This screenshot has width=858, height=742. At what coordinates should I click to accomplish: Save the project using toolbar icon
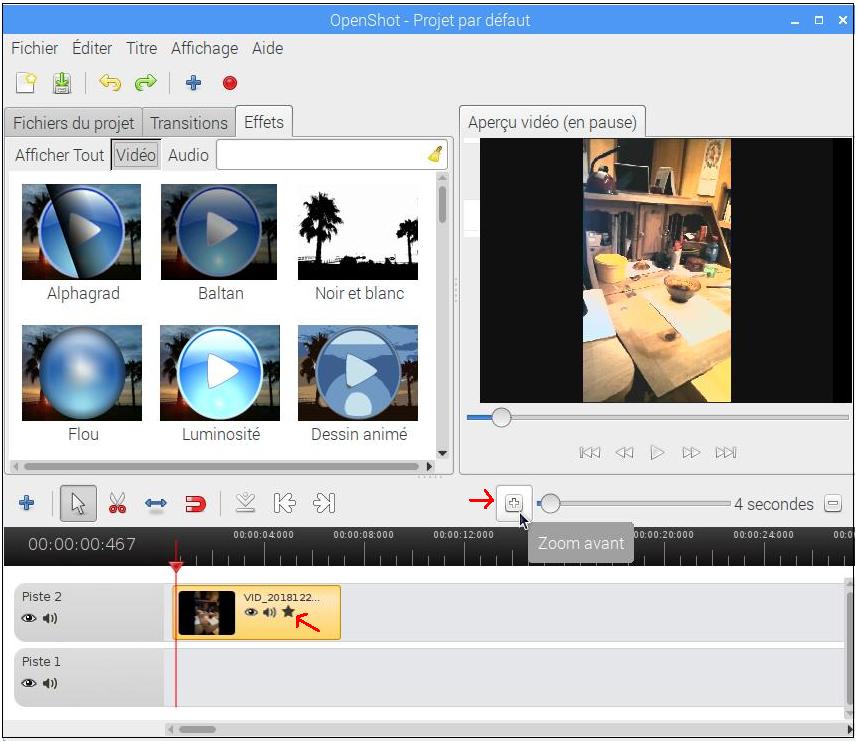[x=62, y=83]
